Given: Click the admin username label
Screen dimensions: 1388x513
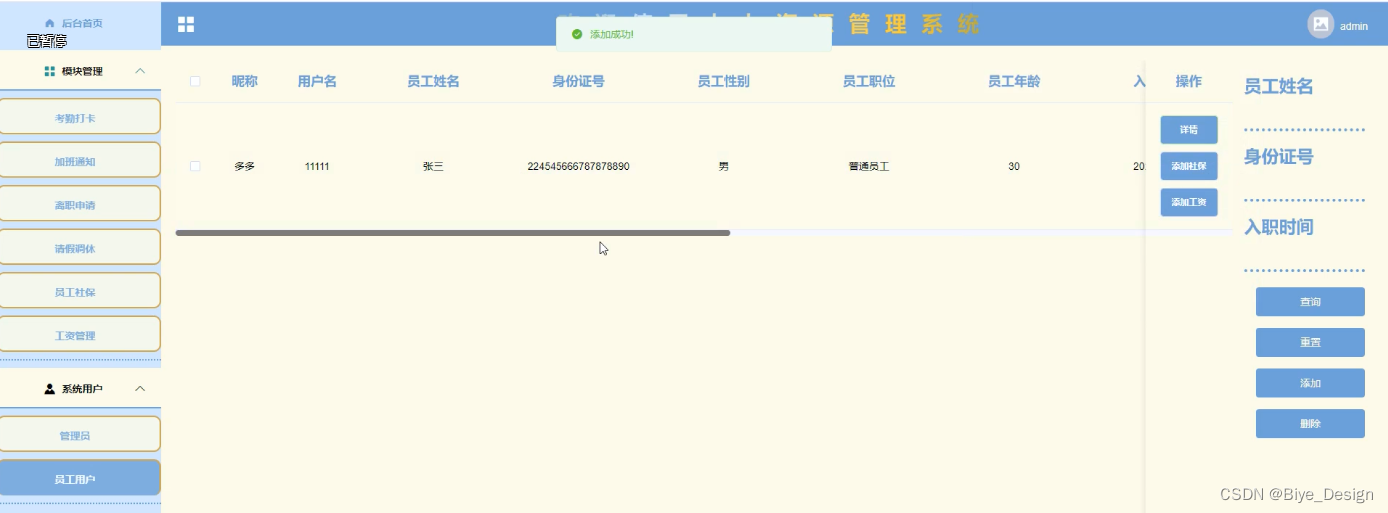Looking at the screenshot, I should 1354,26.
